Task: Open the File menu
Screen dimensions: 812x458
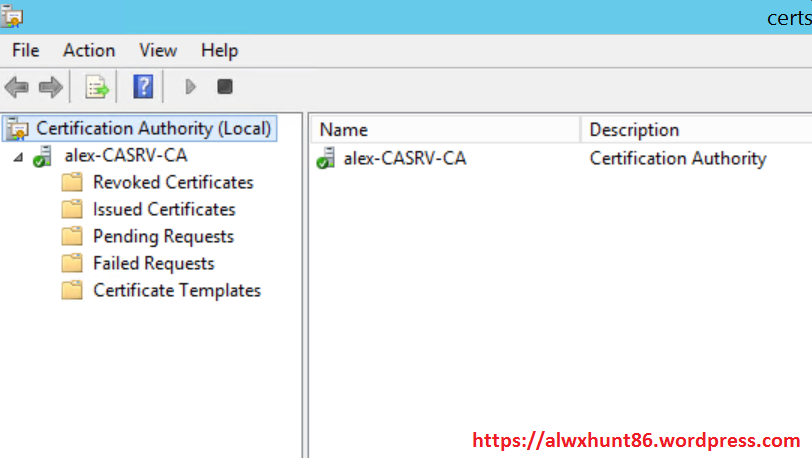Action: point(26,50)
